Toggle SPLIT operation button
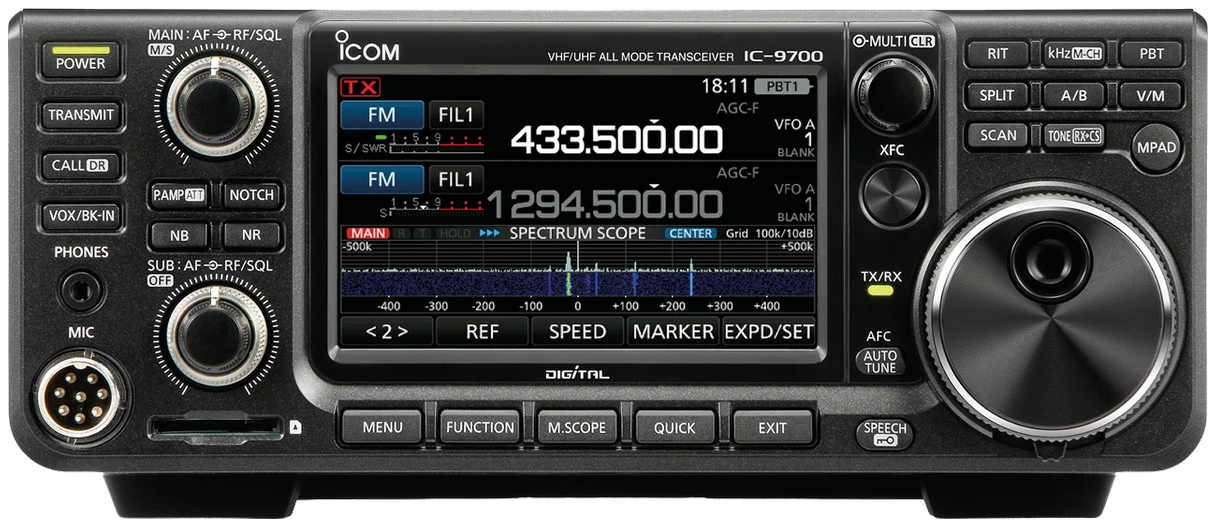 click(x=997, y=95)
